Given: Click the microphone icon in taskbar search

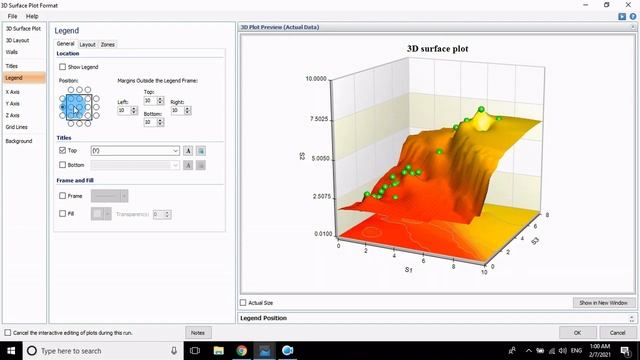Looking at the screenshot, I should (x=174, y=351).
